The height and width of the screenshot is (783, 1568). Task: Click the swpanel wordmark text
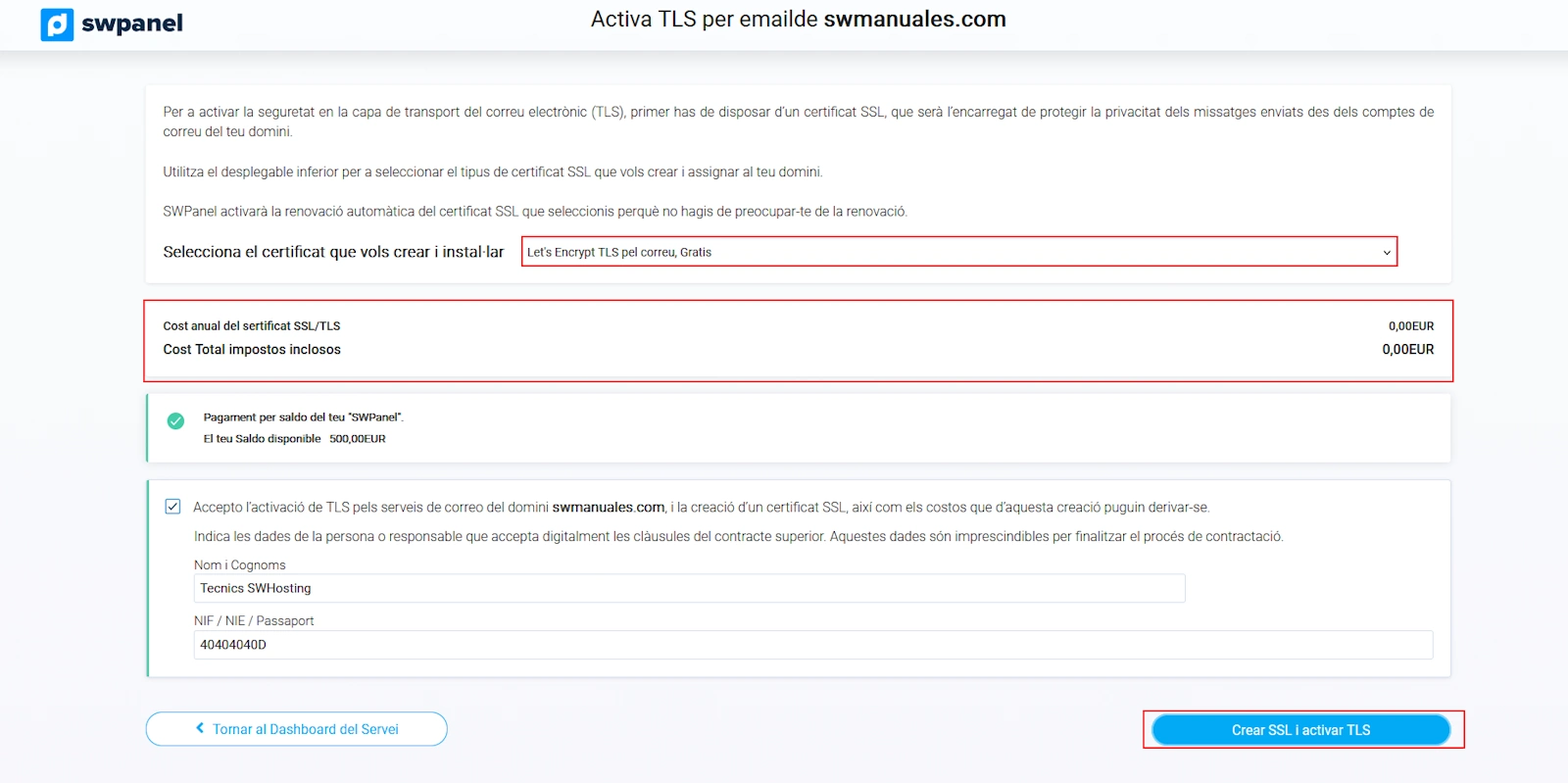pos(132,24)
